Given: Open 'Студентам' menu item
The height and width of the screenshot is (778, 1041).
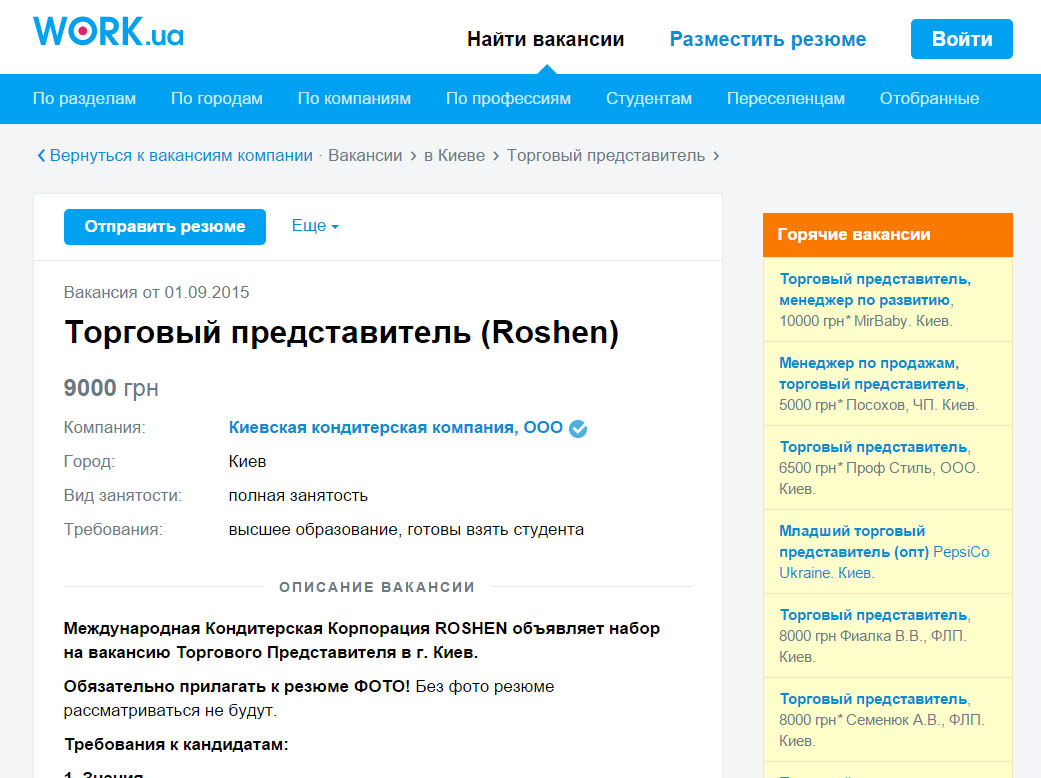Looking at the screenshot, I should 649,98.
